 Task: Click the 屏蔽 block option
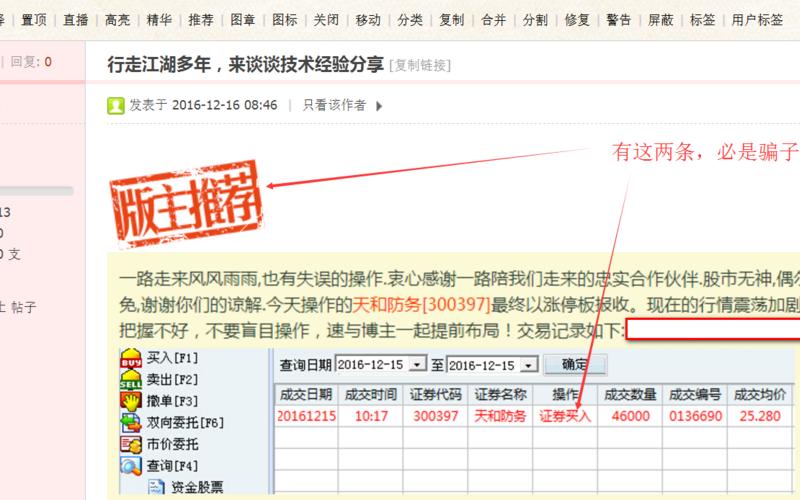click(x=661, y=20)
